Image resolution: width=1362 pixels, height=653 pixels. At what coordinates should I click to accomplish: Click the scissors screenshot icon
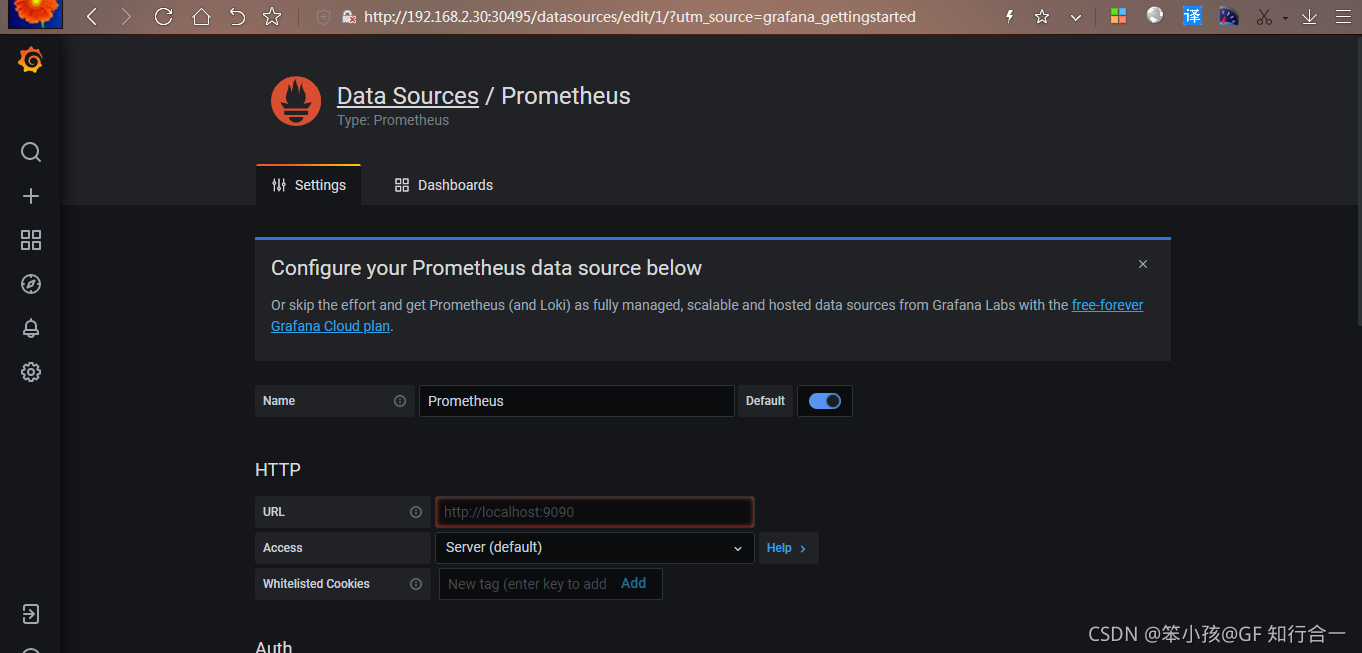coord(1264,16)
